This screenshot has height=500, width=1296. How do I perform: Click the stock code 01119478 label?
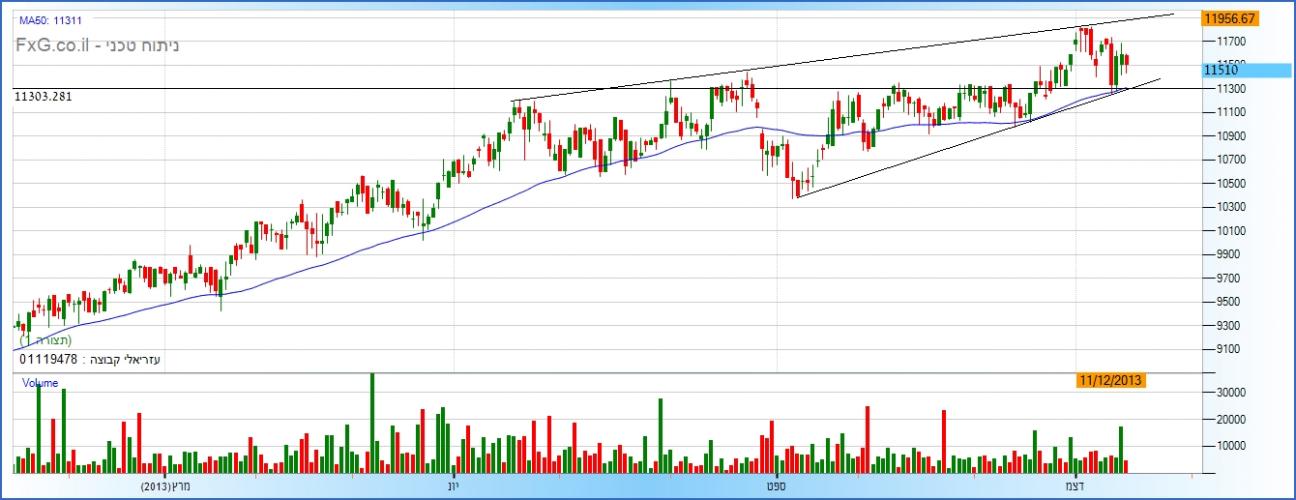(x=49, y=358)
